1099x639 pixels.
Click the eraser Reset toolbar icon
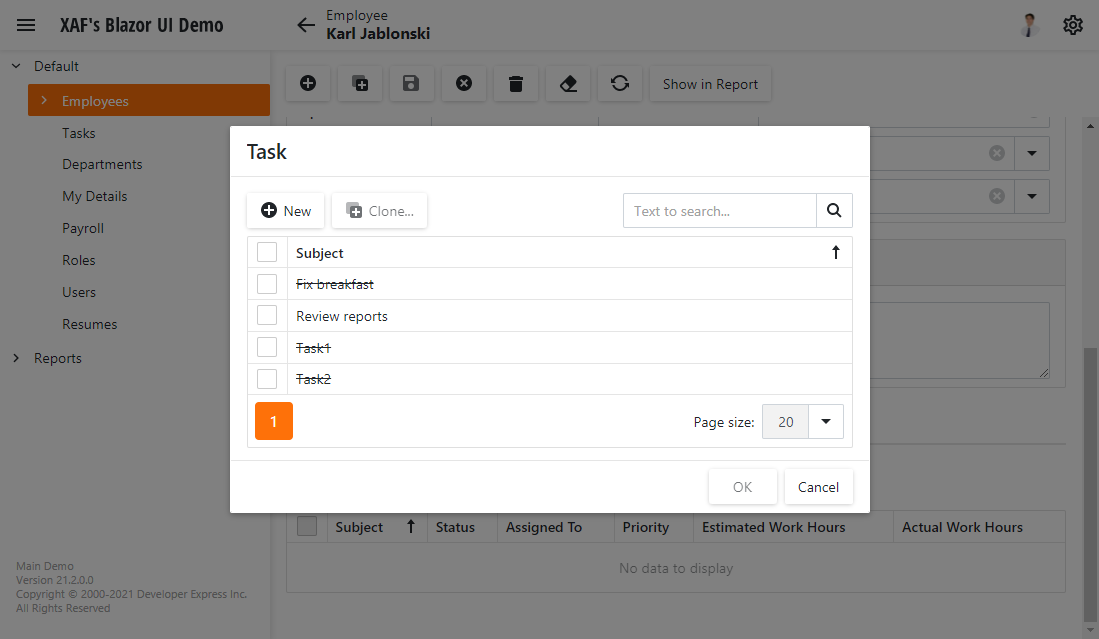[568, 83]
